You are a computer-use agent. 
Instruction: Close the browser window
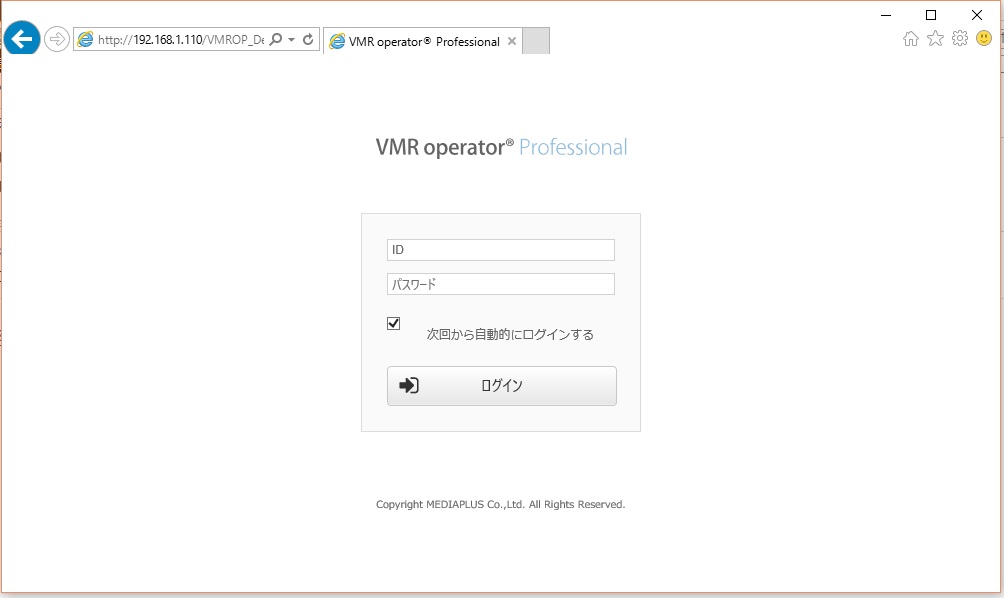pyautogui.click(x=976, y=15)
